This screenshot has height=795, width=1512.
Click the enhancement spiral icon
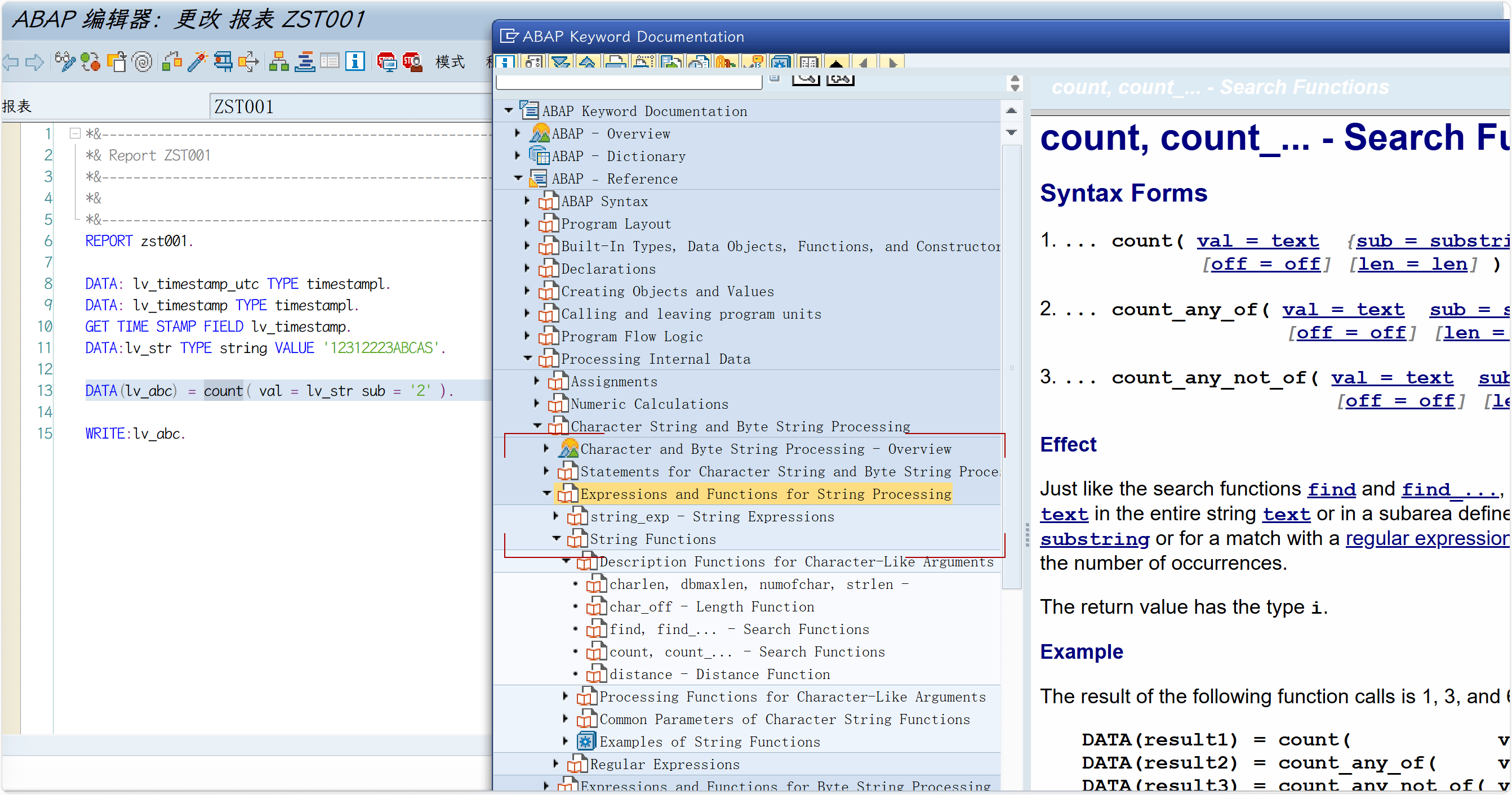click(142, 61)
